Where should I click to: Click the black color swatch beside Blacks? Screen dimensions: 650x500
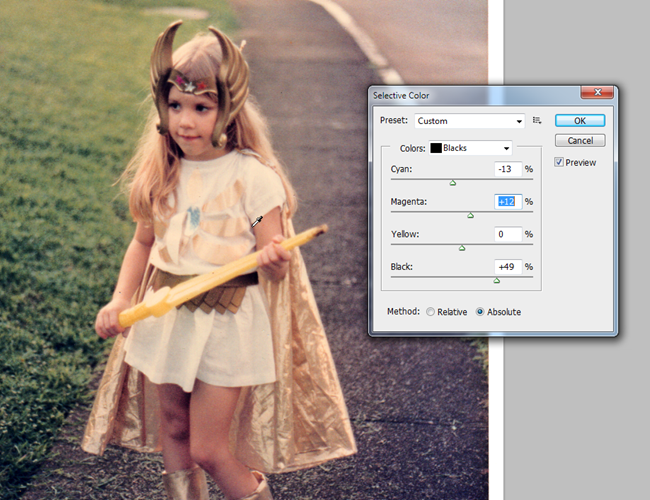(x=436, y=148)
